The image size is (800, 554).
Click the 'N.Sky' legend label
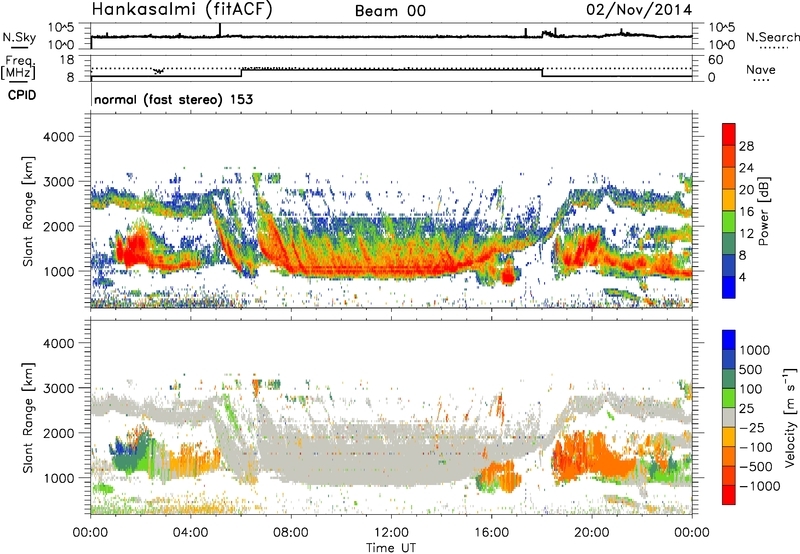tap(19, 37)
